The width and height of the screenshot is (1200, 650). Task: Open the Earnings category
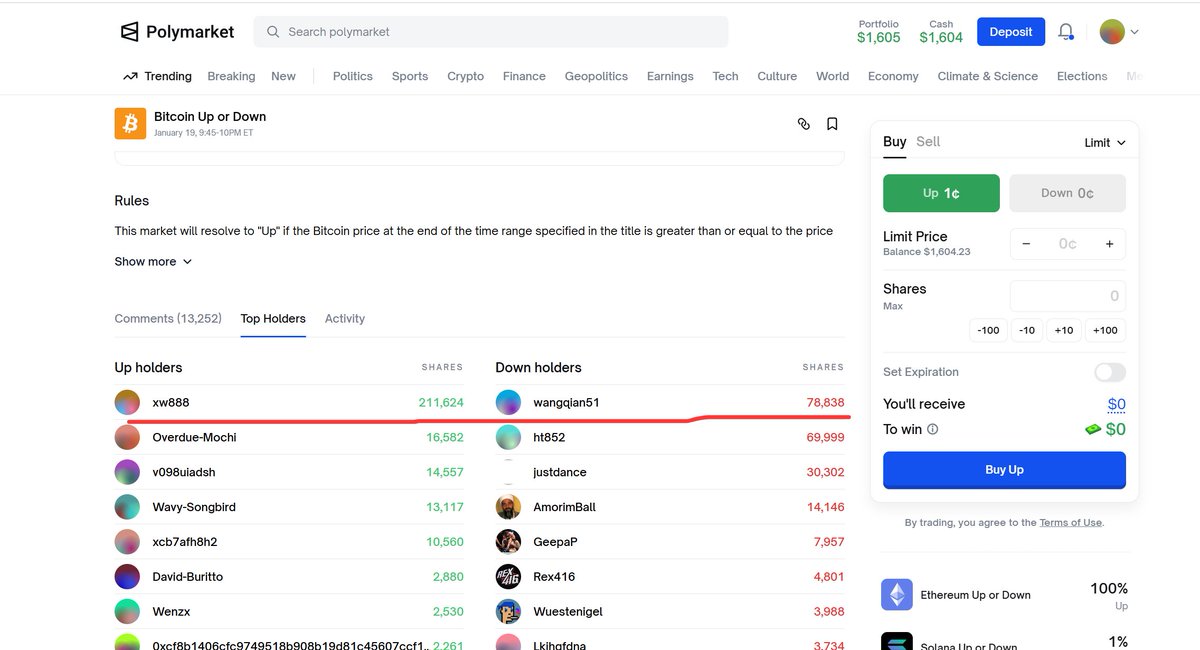[x=670, y=76]
